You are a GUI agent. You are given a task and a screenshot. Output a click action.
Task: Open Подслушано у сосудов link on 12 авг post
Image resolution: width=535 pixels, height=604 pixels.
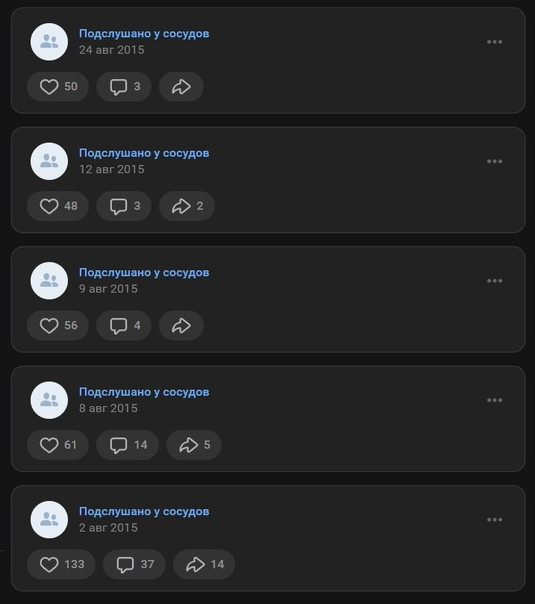(x=144, y=153)
